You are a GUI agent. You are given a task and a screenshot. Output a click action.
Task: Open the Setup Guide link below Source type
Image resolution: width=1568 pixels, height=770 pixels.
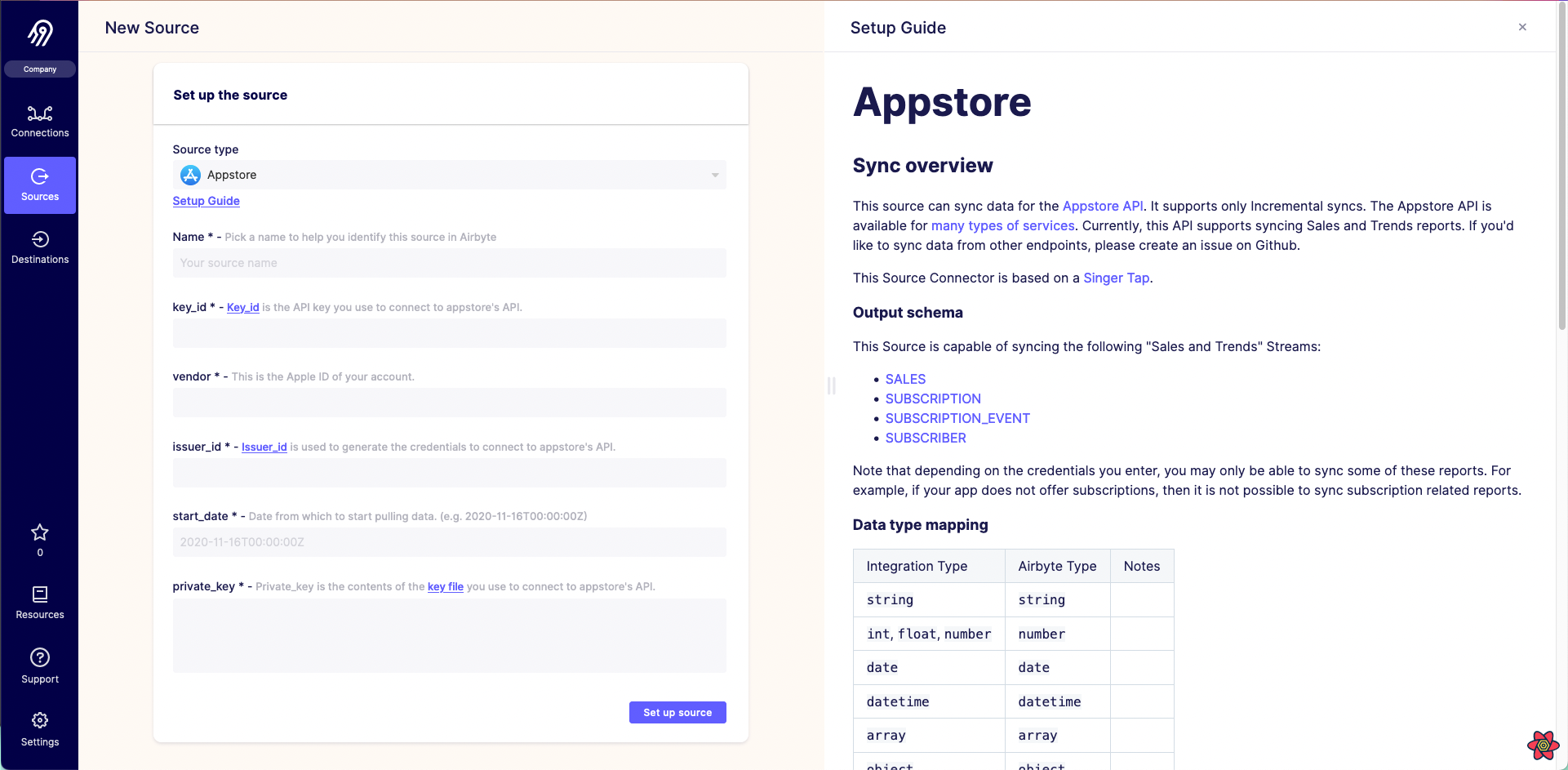[206, 200]
